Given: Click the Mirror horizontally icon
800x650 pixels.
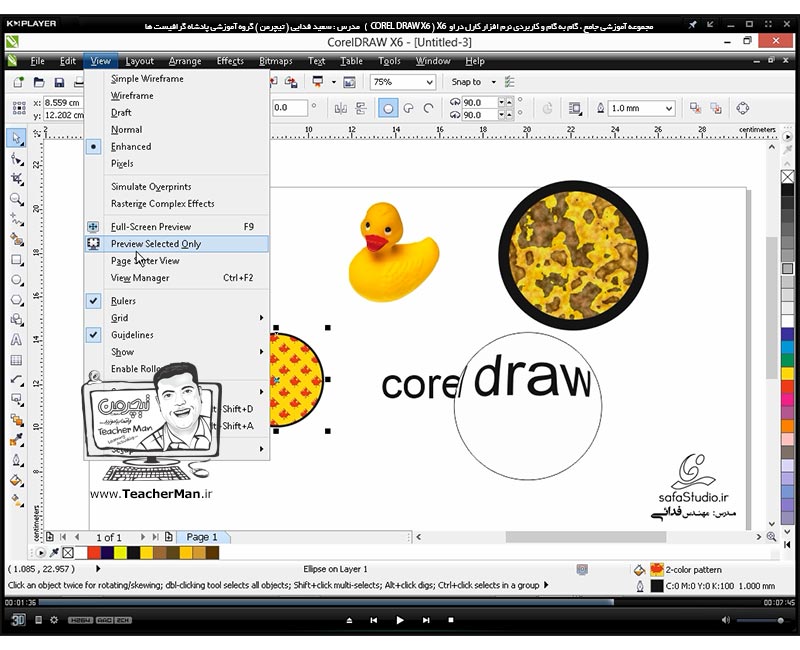Looking at the screenshot, I should click(x=340, y=108).
